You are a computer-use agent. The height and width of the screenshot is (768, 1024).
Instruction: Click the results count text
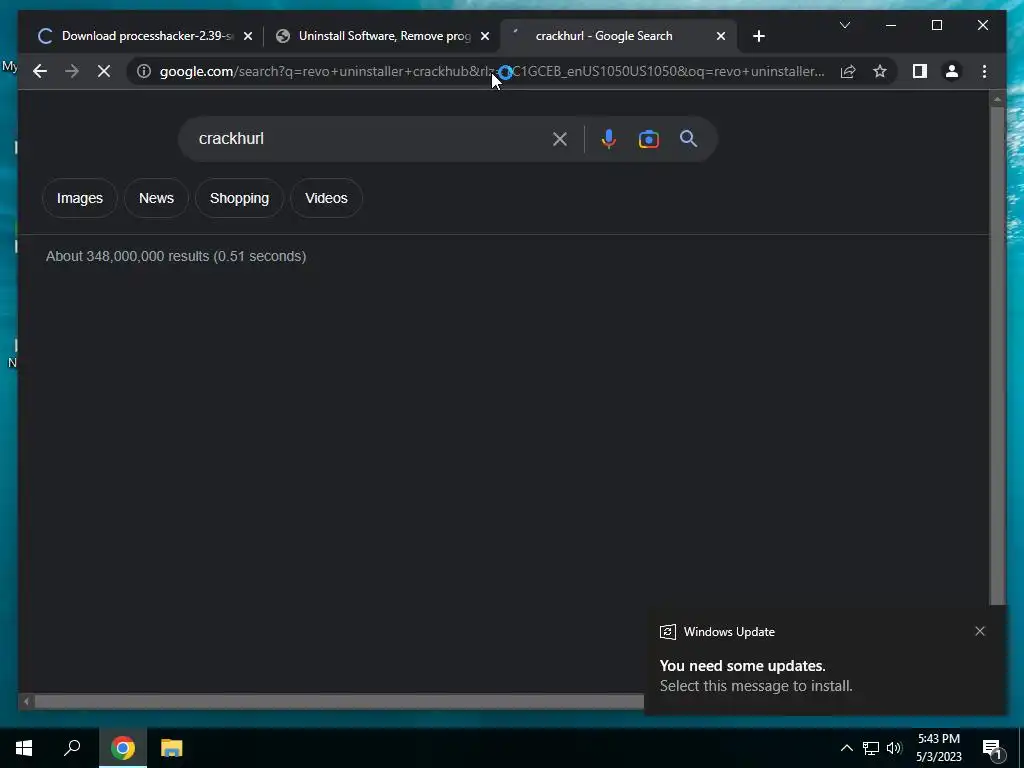[x=176, y=256]
